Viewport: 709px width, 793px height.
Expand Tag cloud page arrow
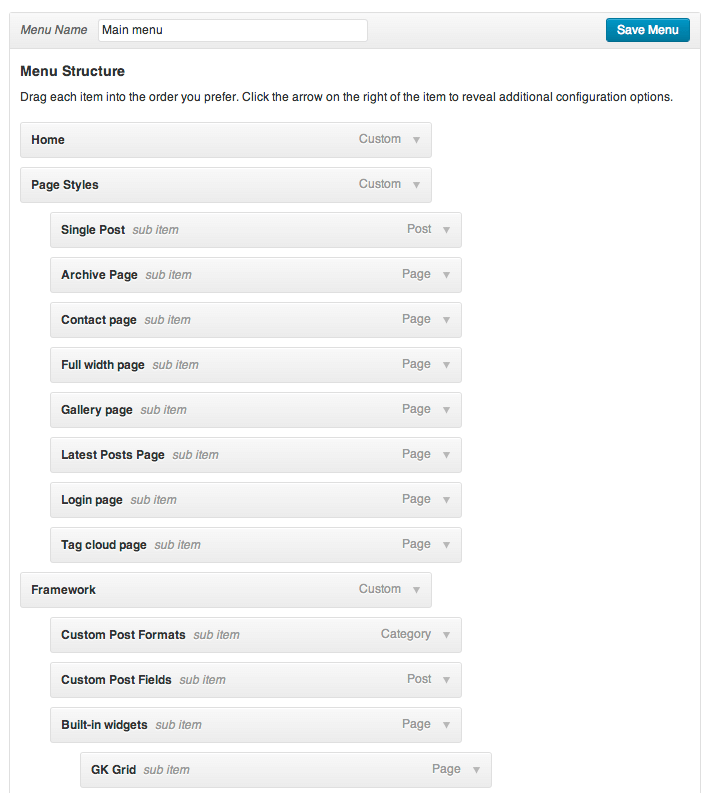point(447,545)
